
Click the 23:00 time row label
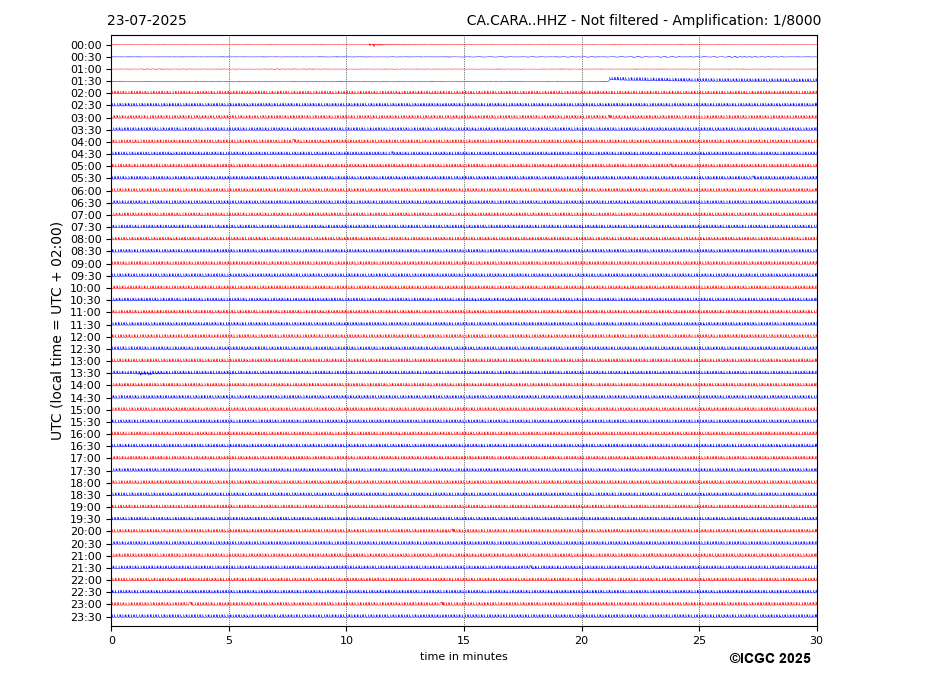pyautogui.click(x=86, y=605)
